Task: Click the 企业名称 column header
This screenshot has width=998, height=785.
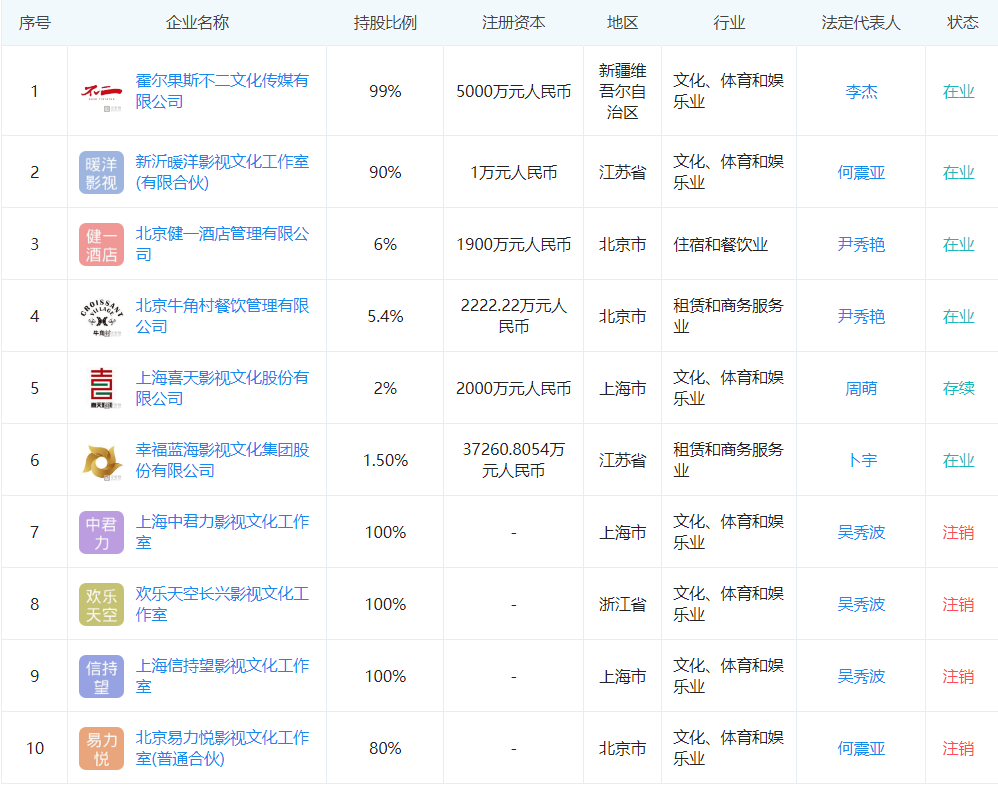Action: tap(197, 22)
